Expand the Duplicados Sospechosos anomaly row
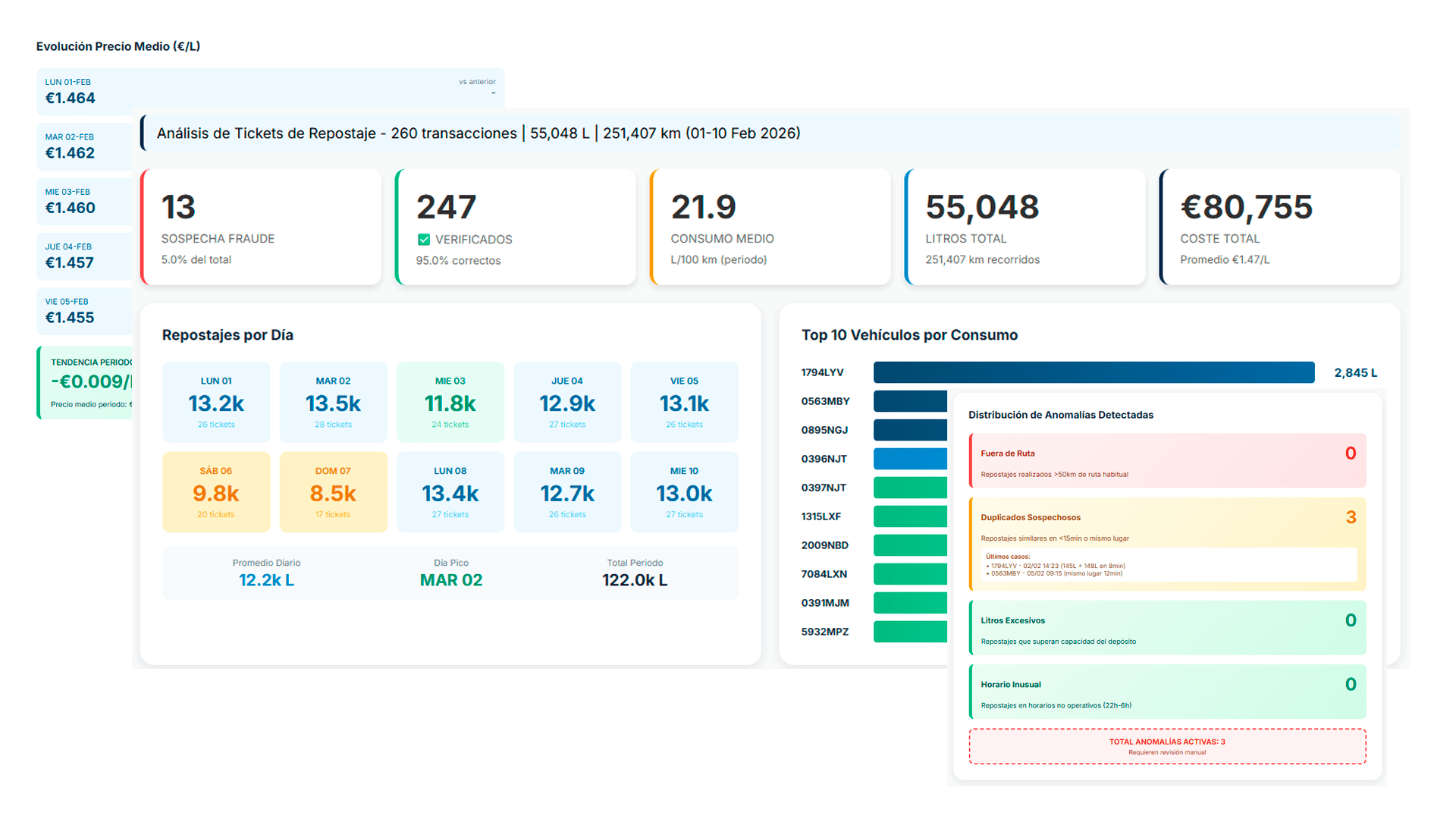Image resolution: width=1456 pixels, height=819 pixels. point(1167,523)
